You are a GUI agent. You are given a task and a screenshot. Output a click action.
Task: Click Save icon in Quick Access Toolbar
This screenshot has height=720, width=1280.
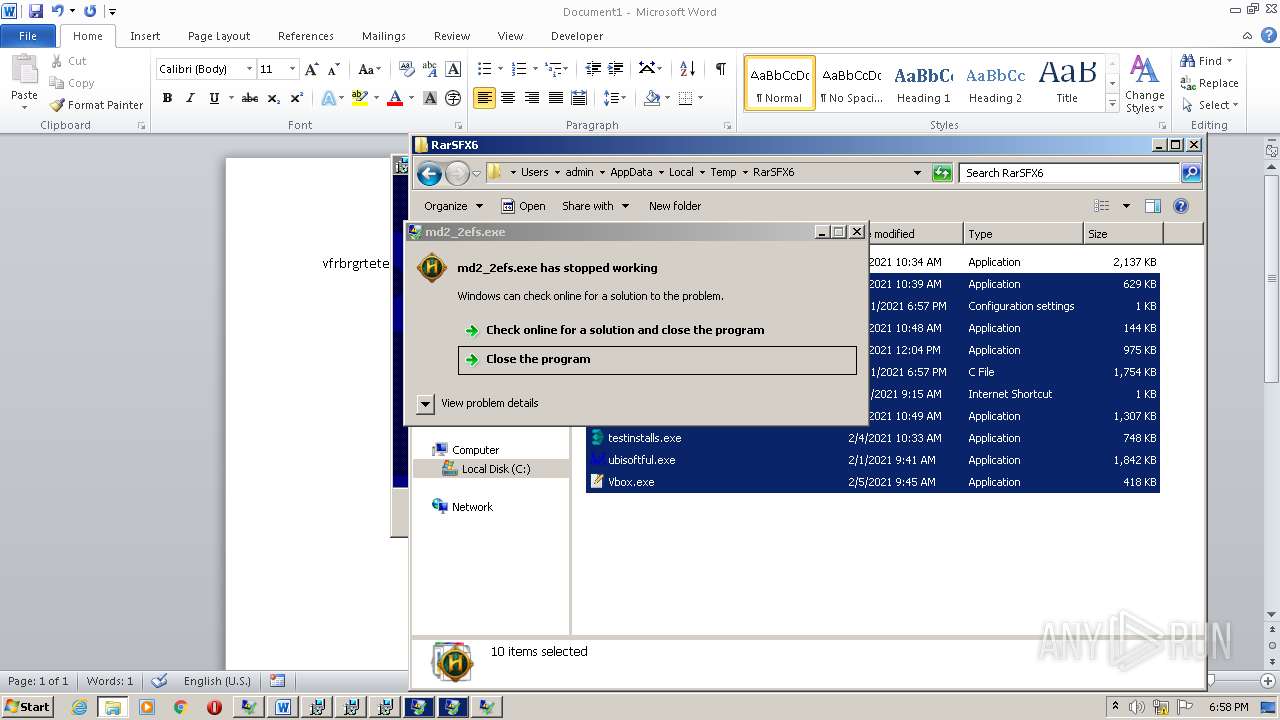pyautogui.click(x=36, y=11)
